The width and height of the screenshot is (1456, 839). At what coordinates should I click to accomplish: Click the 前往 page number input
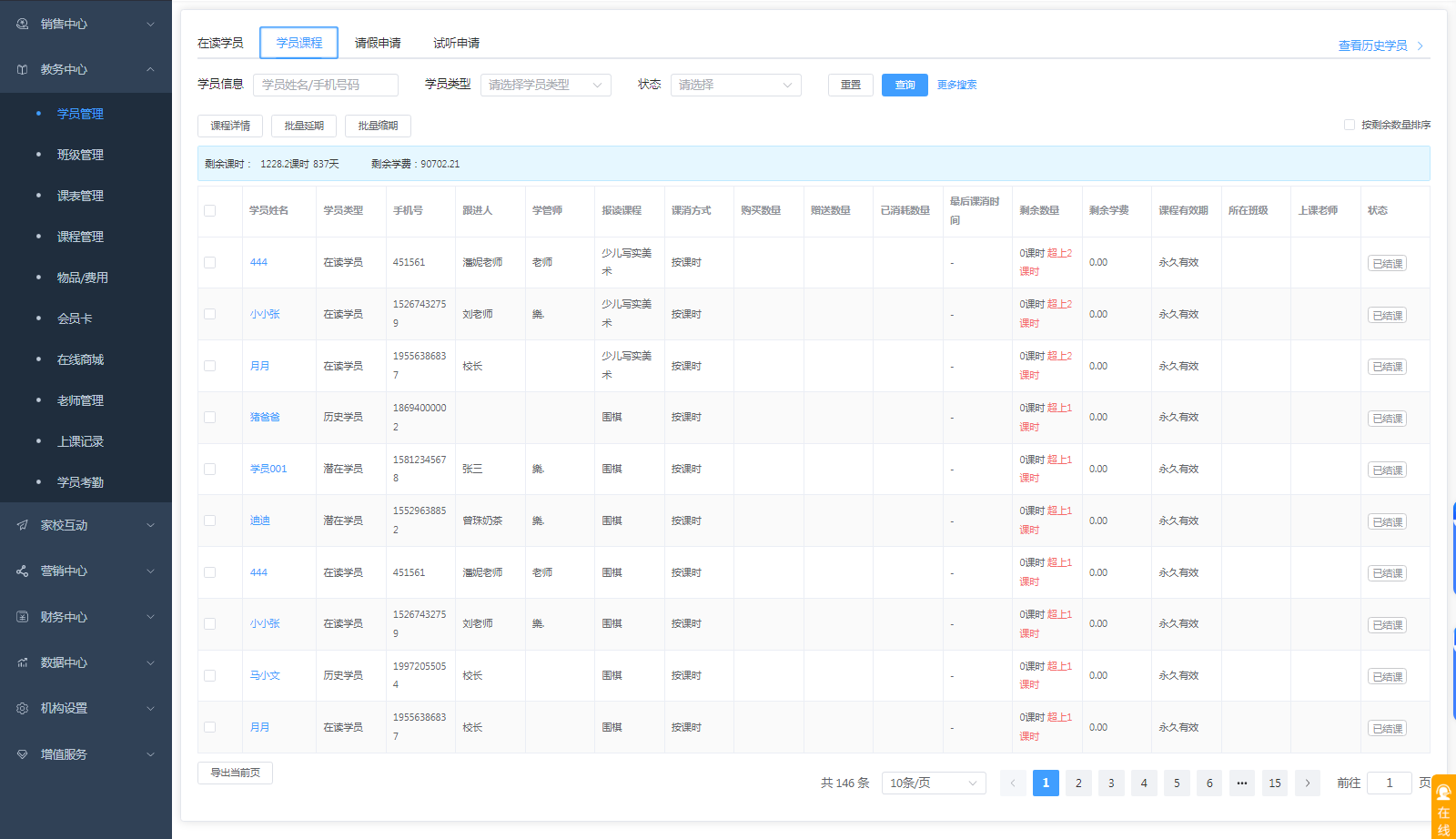click(x=1390, y=783)
